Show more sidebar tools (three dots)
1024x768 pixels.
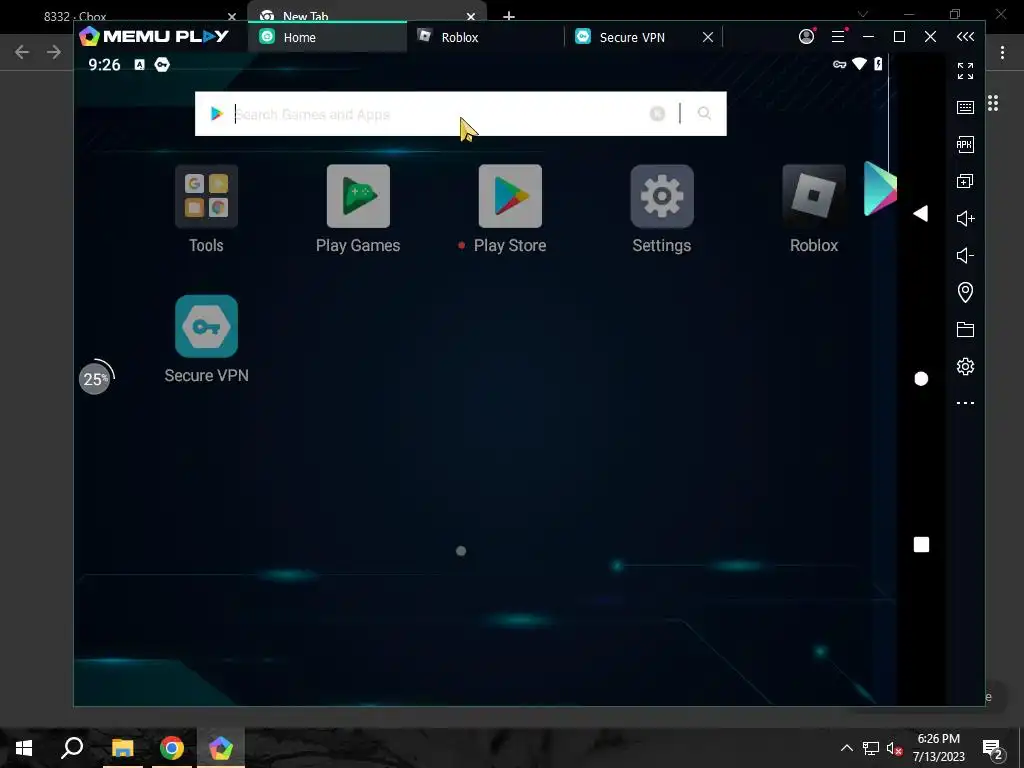click(x=965, y=403)
